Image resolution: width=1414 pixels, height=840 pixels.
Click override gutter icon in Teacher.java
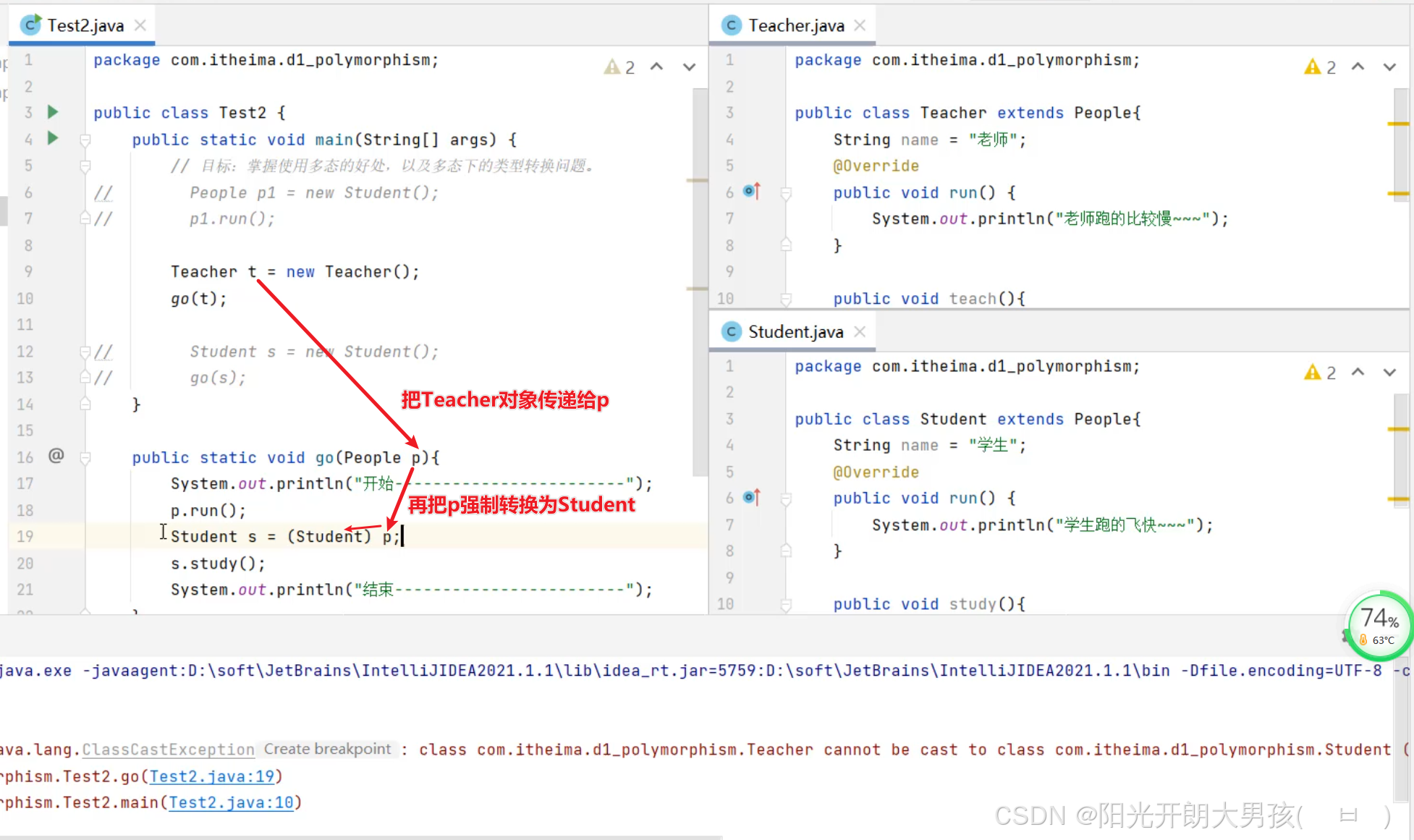click(x=752, y=192)
